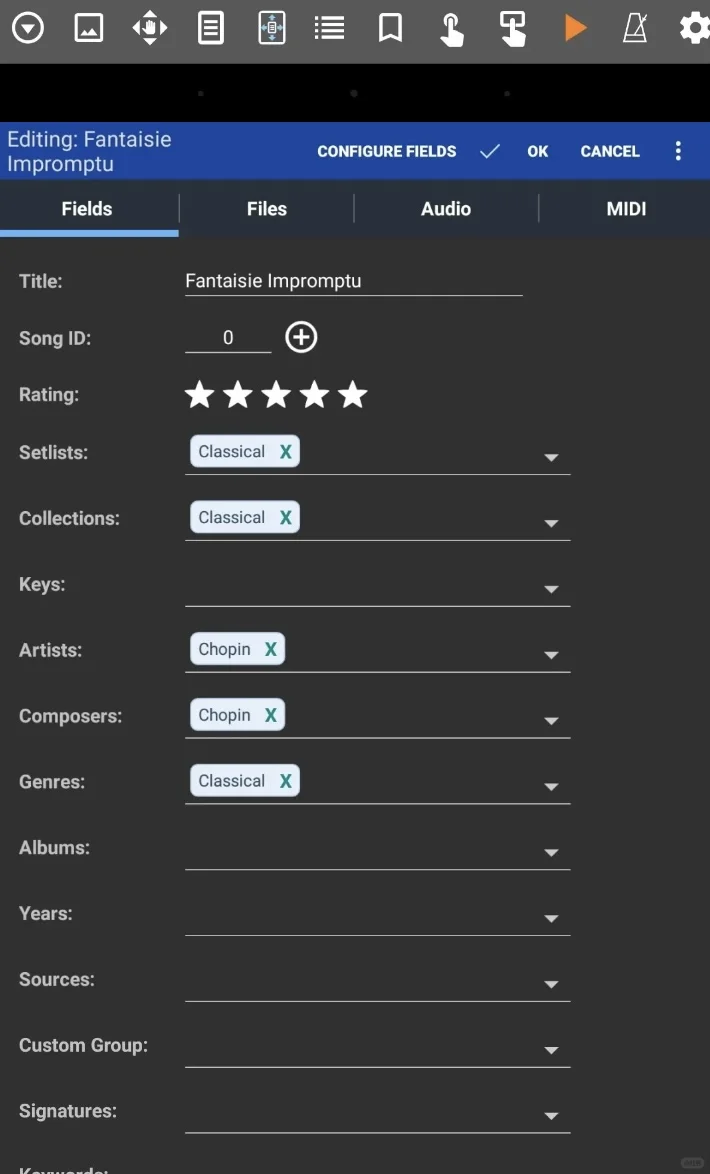710x1174 pixels.
Task: Remove Chopin tag from Composers
Action: pos(270,716)
